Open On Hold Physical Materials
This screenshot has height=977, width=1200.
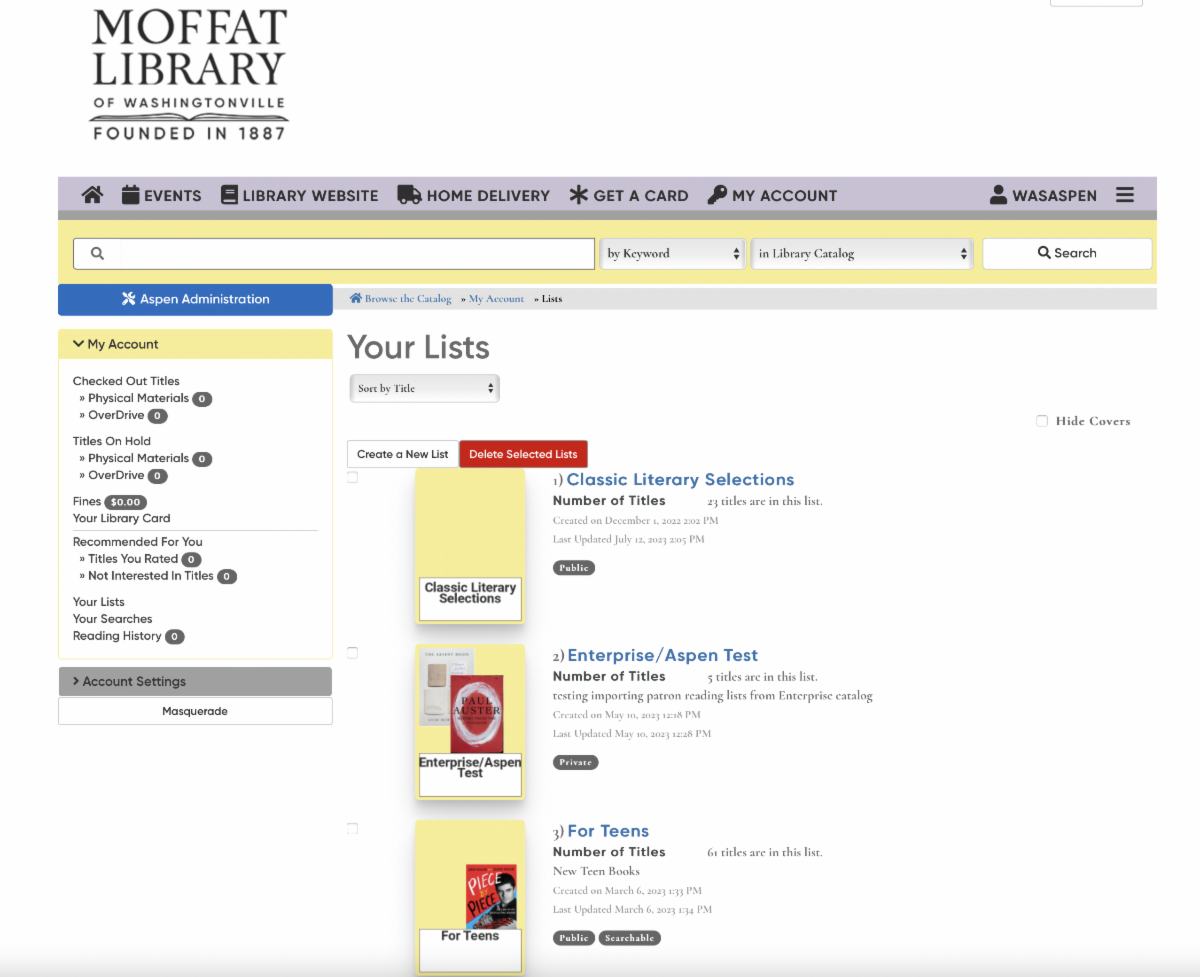point(138,458)
